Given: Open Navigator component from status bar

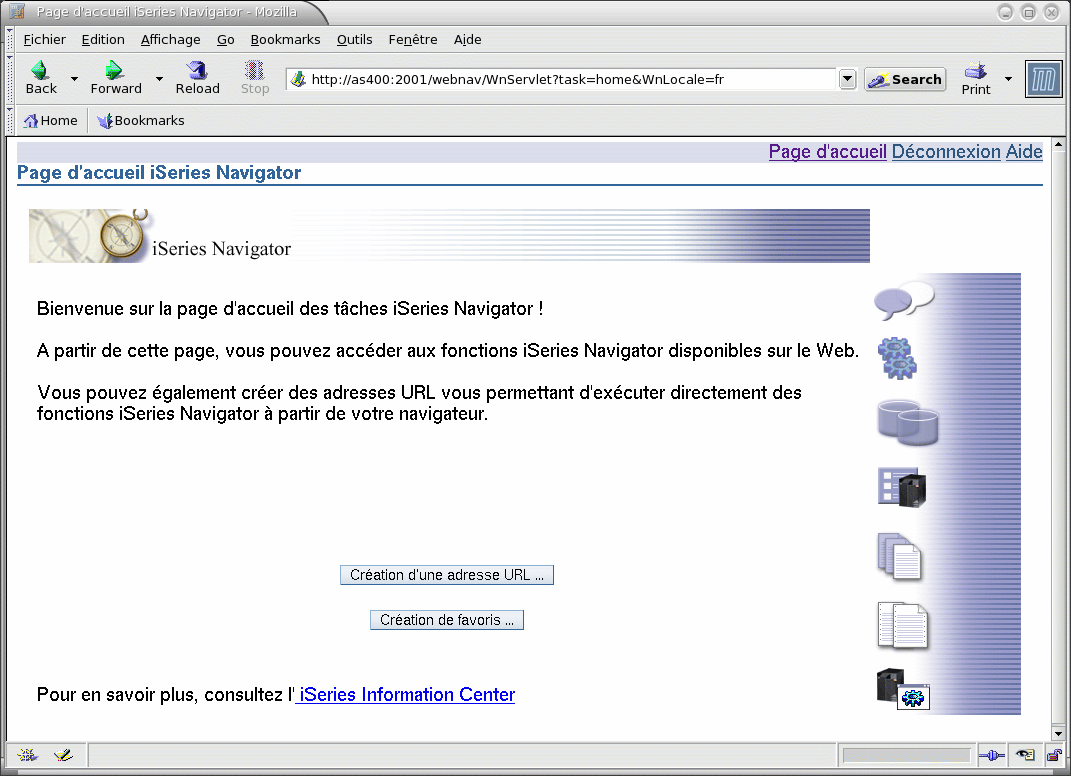Looking at the screenshot, I should (x=27, y=755).
